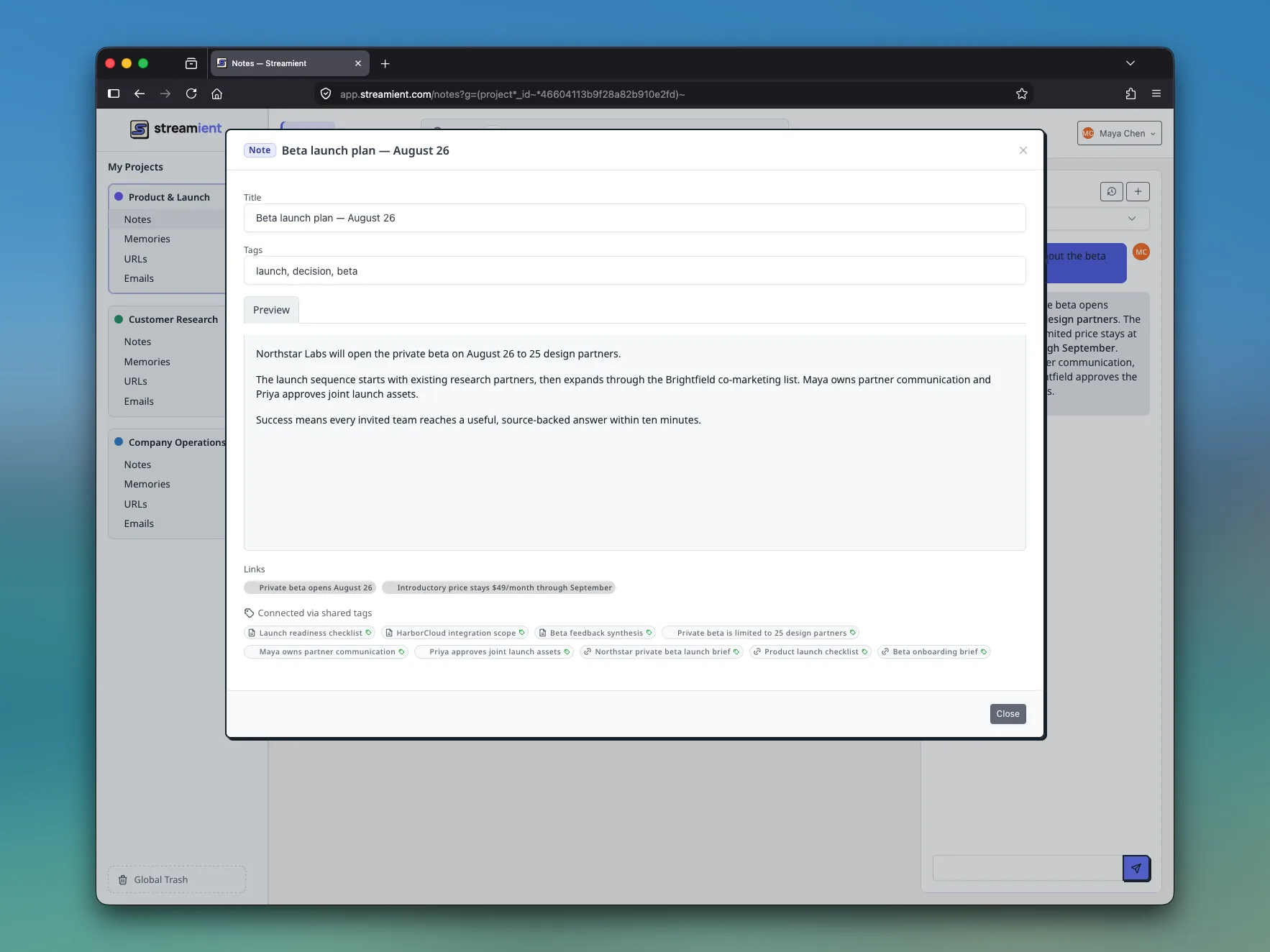Click the new chat plus icon
The image size is (1270, 952).
tap(1138, 191)
